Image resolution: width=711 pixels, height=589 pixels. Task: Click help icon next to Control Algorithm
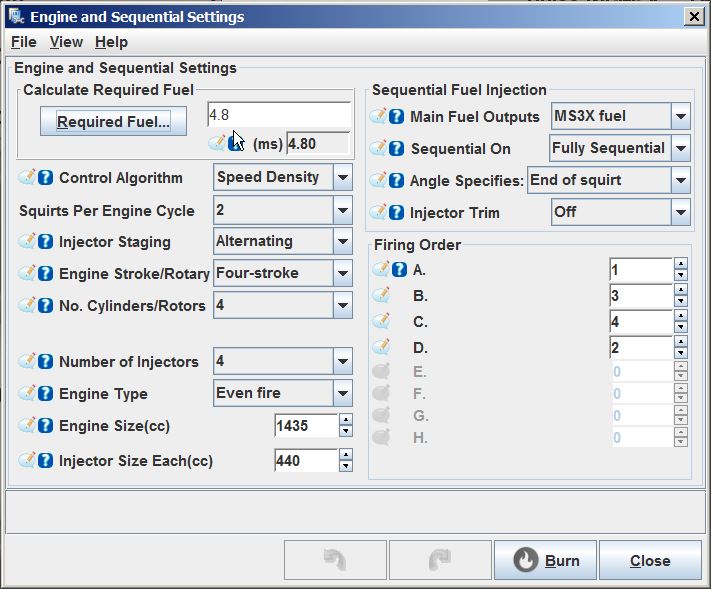45,178
